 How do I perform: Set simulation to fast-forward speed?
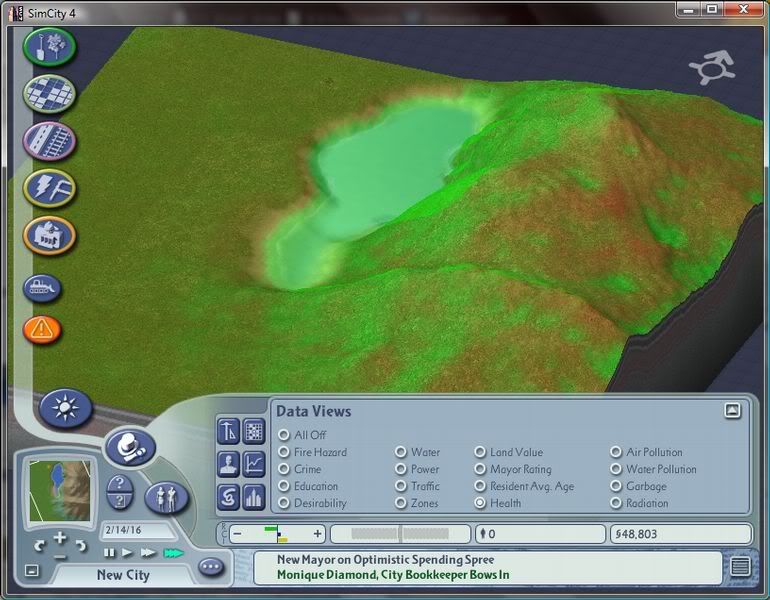pos(148,553)
